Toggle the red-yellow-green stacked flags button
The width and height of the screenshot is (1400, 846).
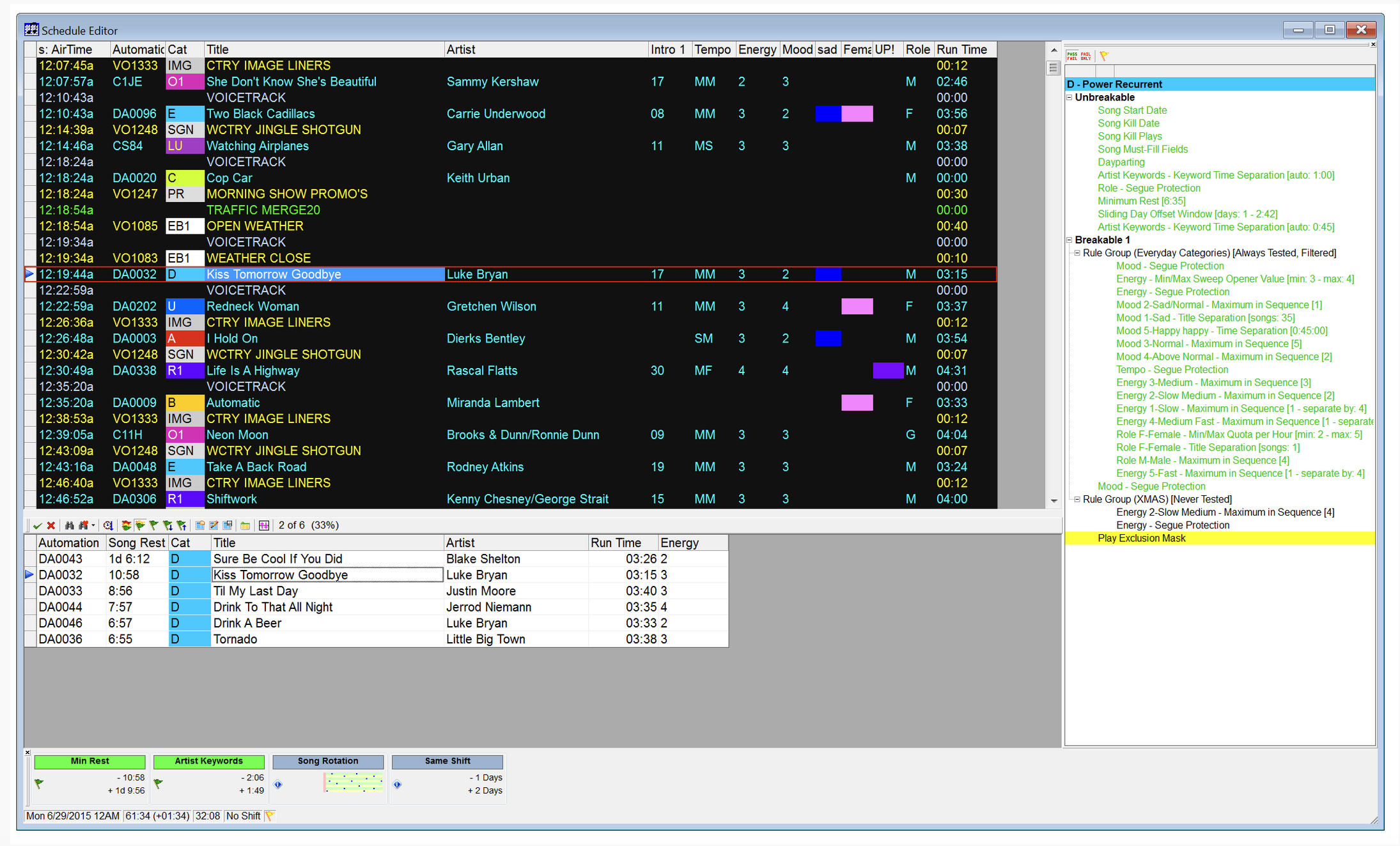(x=127, y=525)
